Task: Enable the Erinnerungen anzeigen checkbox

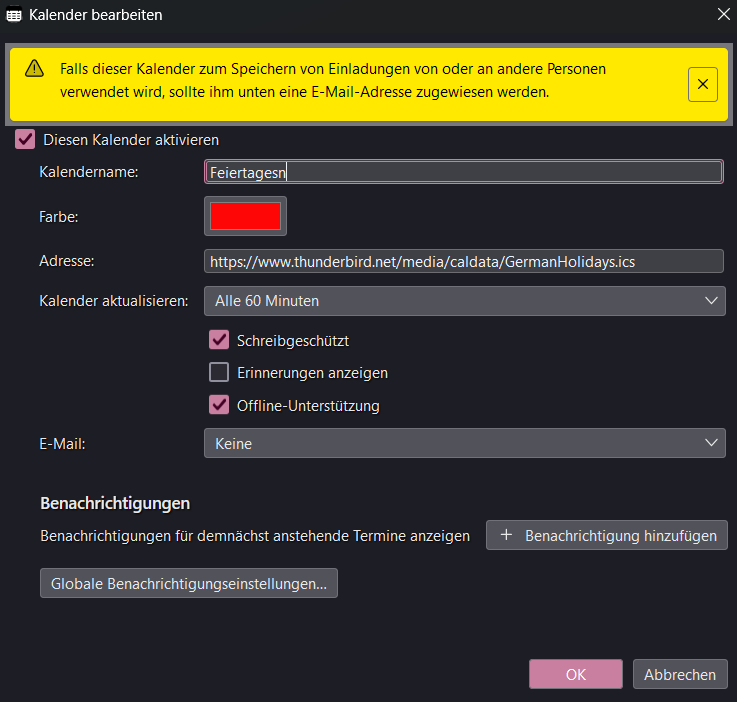Action: 219,373
